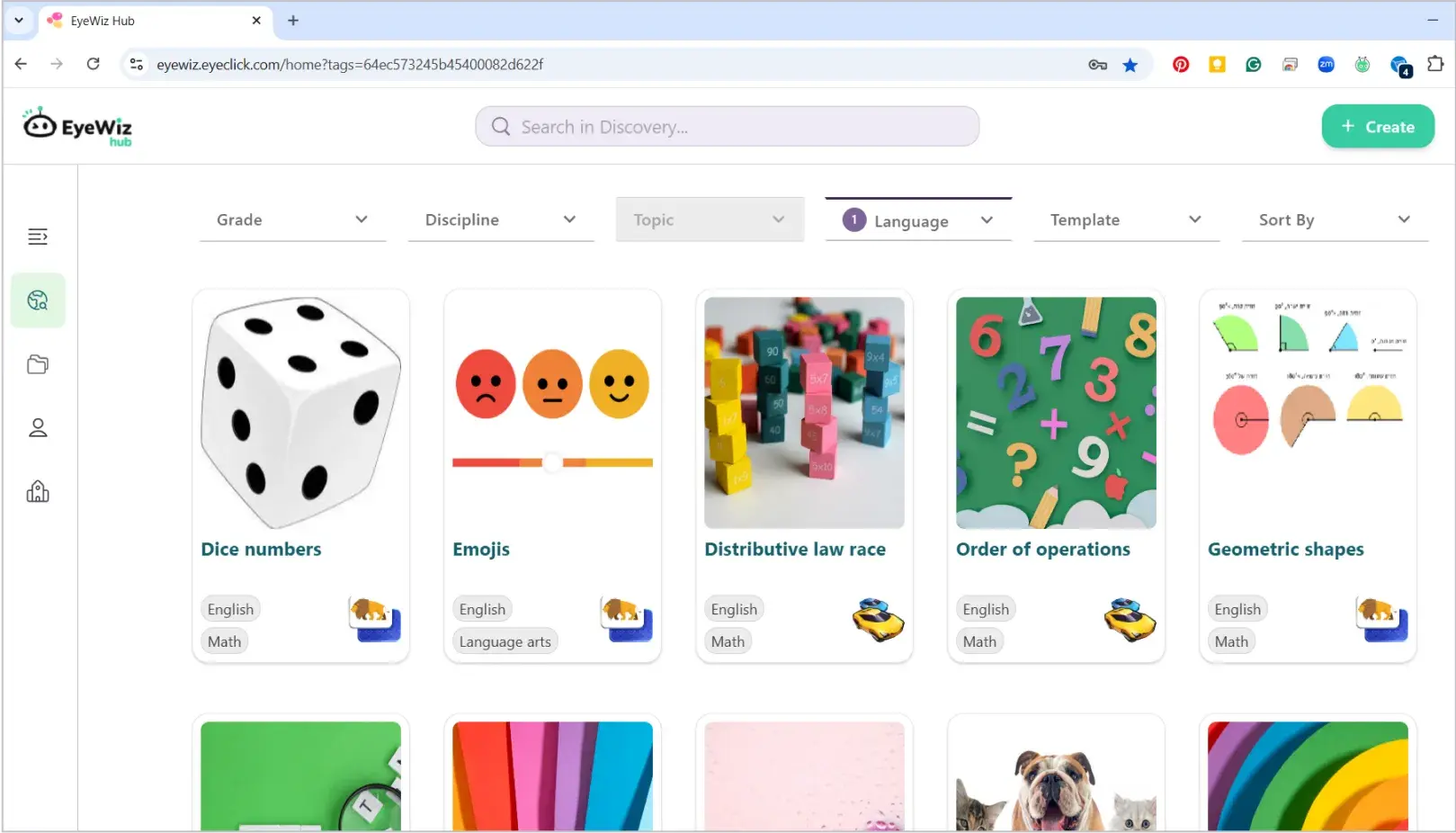The width and height of the screenshot is (1456, 833).
Task: Open the school organization sidebar icon
Action: pos(37,491)
